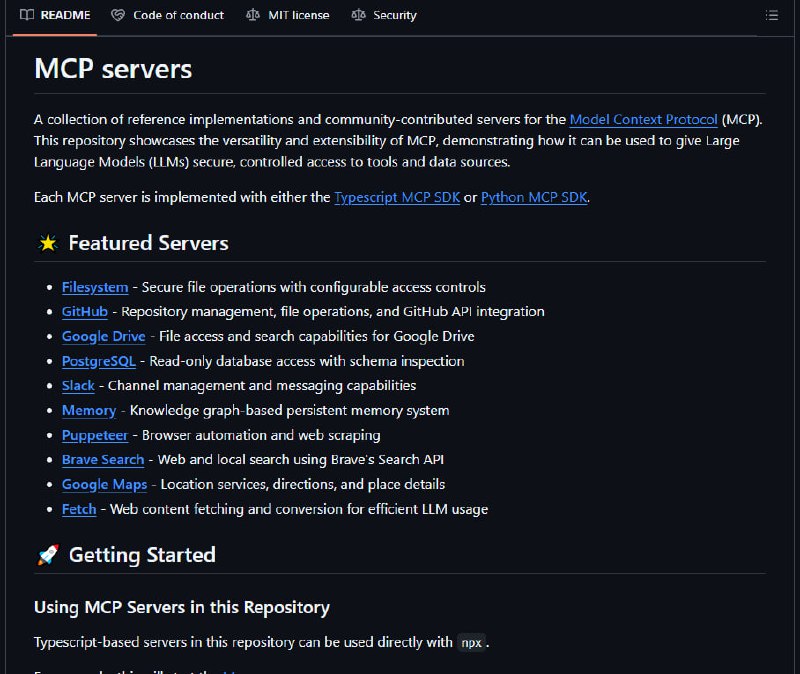Open the Brave Search server link
Viewport: 800px width, 674px height.
[103, 460]
